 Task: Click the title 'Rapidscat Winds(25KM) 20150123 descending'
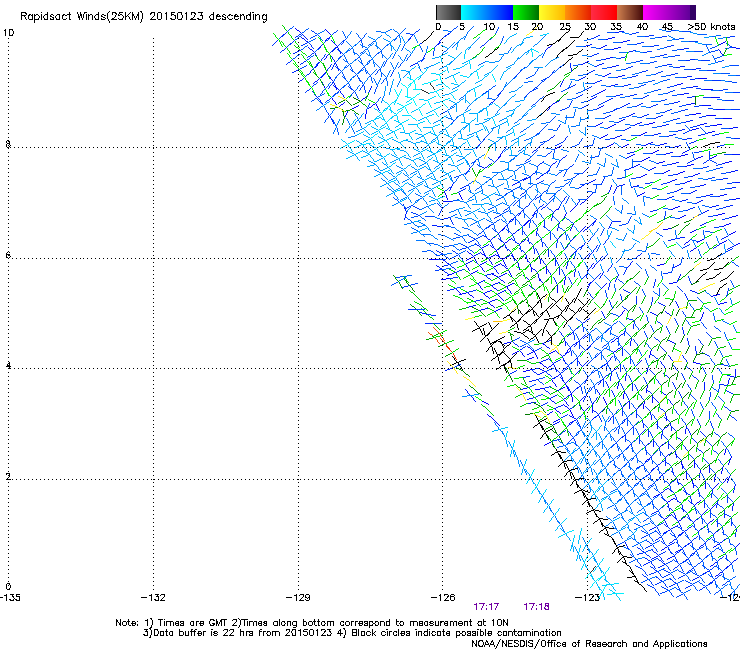point(143,17)
